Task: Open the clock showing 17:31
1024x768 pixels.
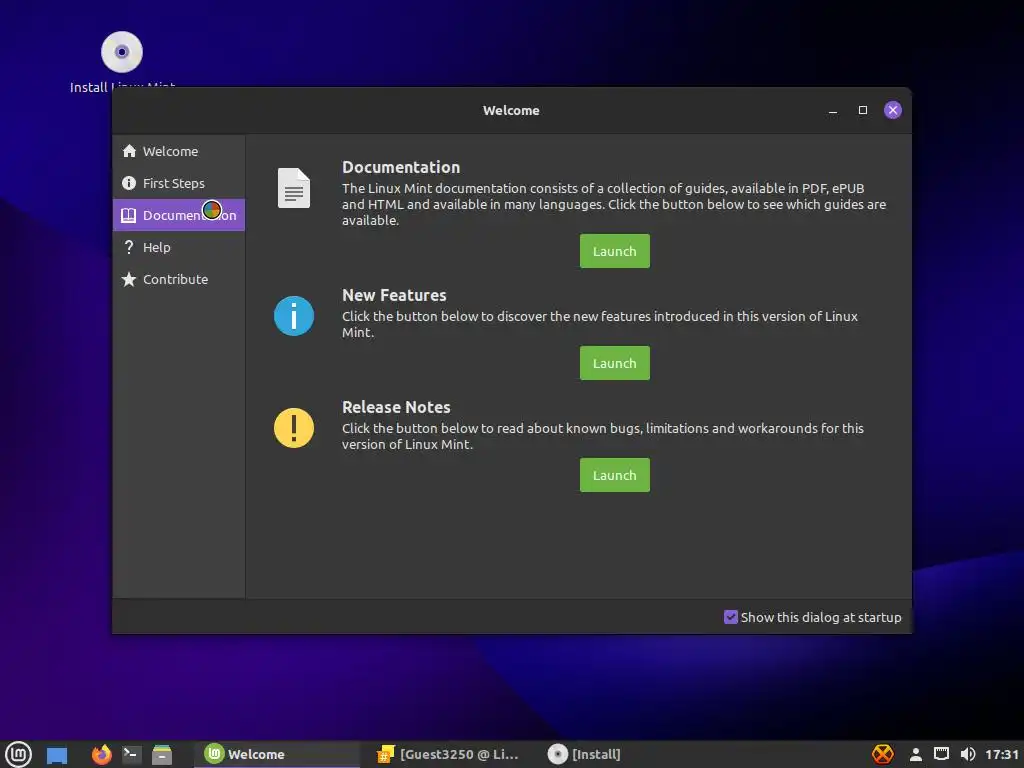Action: pyautogui.click(x=1002, y=754)
